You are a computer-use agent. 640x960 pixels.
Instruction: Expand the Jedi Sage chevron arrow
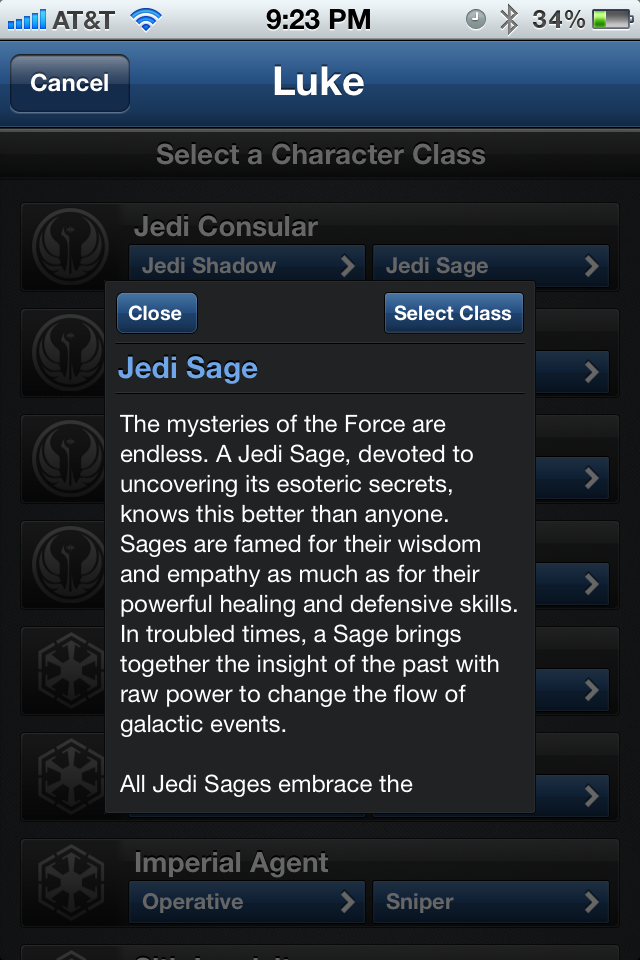point(591,266)
